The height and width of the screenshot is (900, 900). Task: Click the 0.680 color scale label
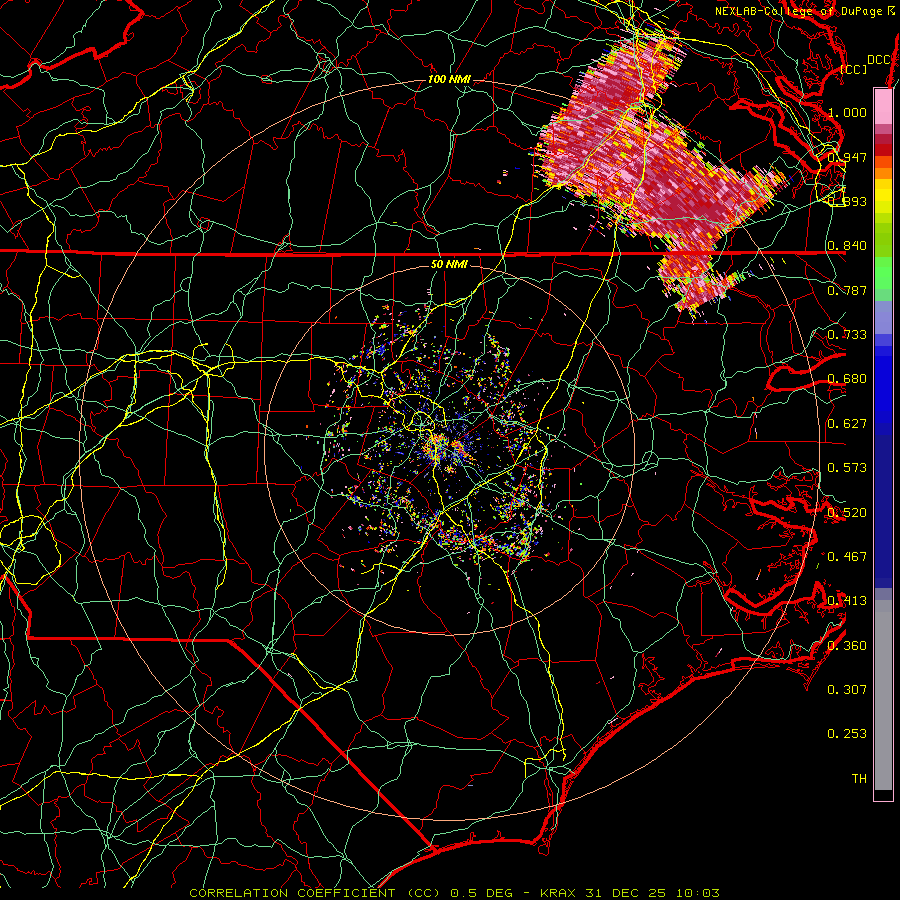[x=847, y=379]
